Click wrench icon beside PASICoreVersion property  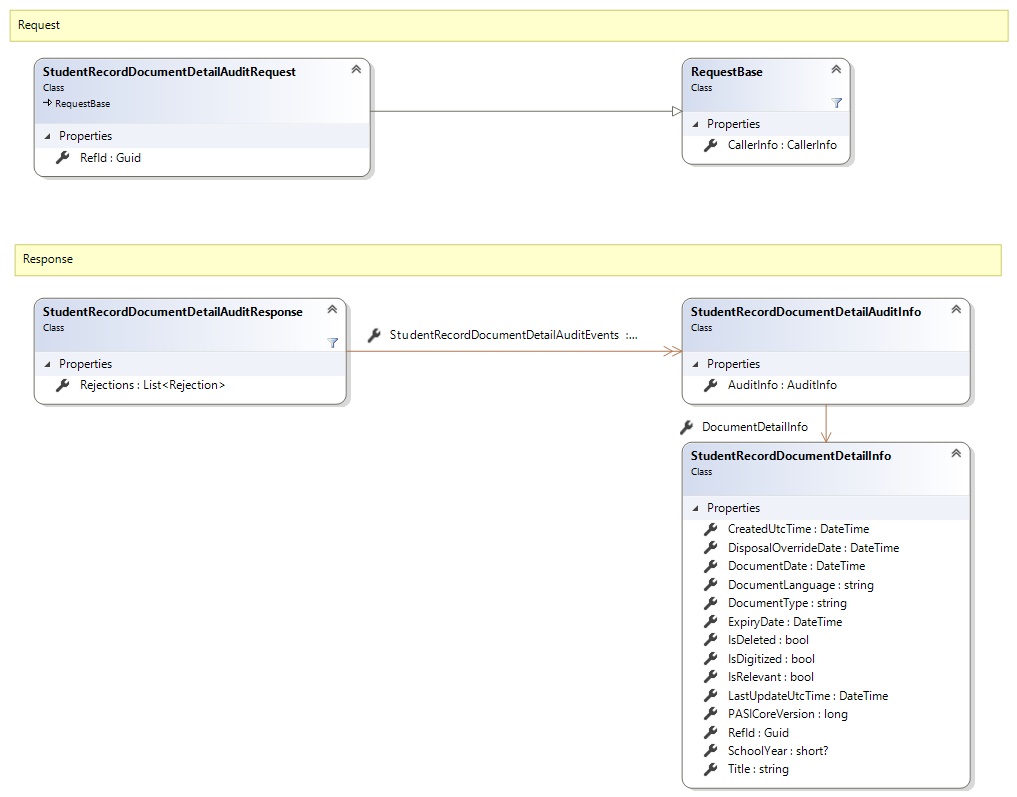(x=711, y=714)
